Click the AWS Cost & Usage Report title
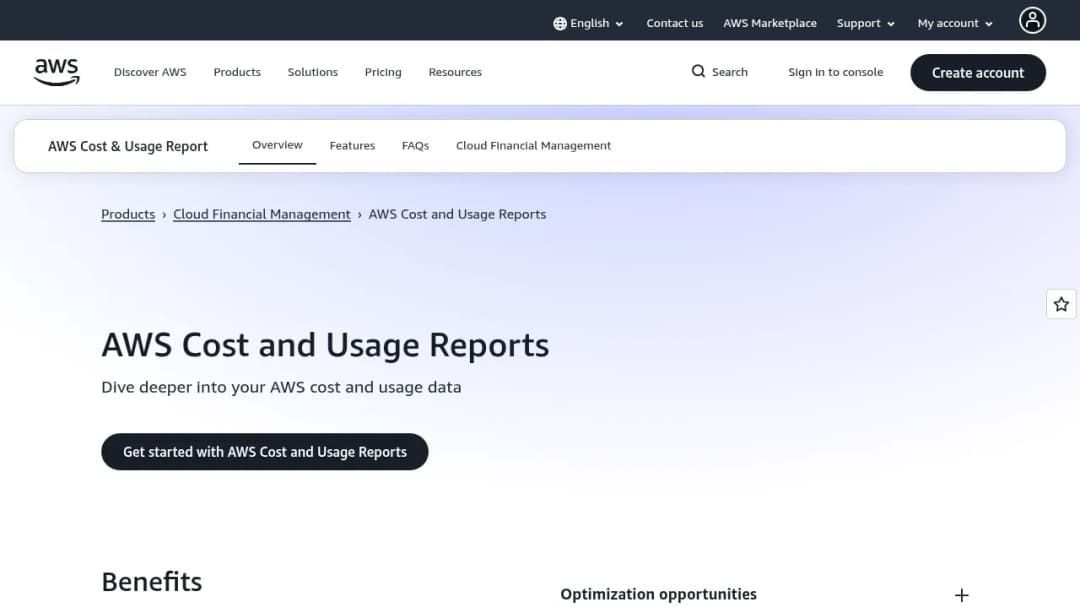 pos(127,146)
